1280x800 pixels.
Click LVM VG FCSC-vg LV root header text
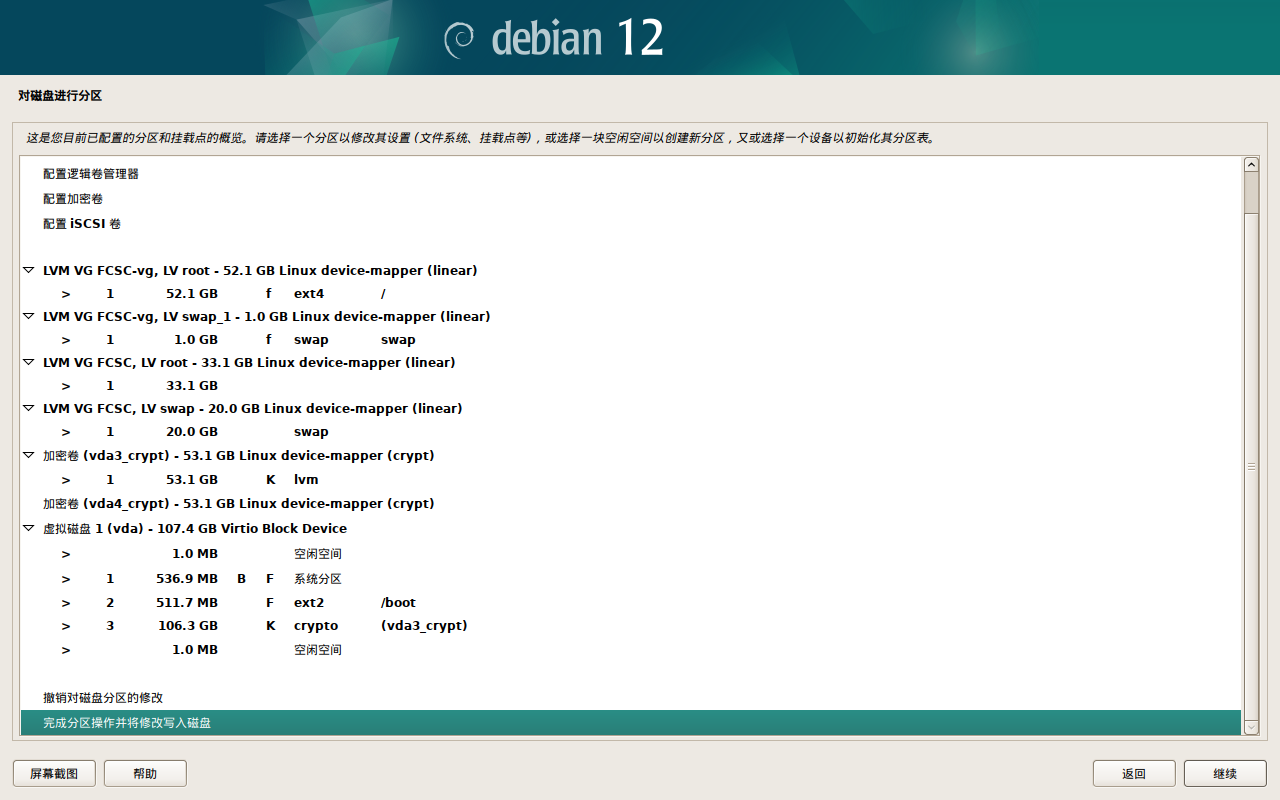point(260,271)
